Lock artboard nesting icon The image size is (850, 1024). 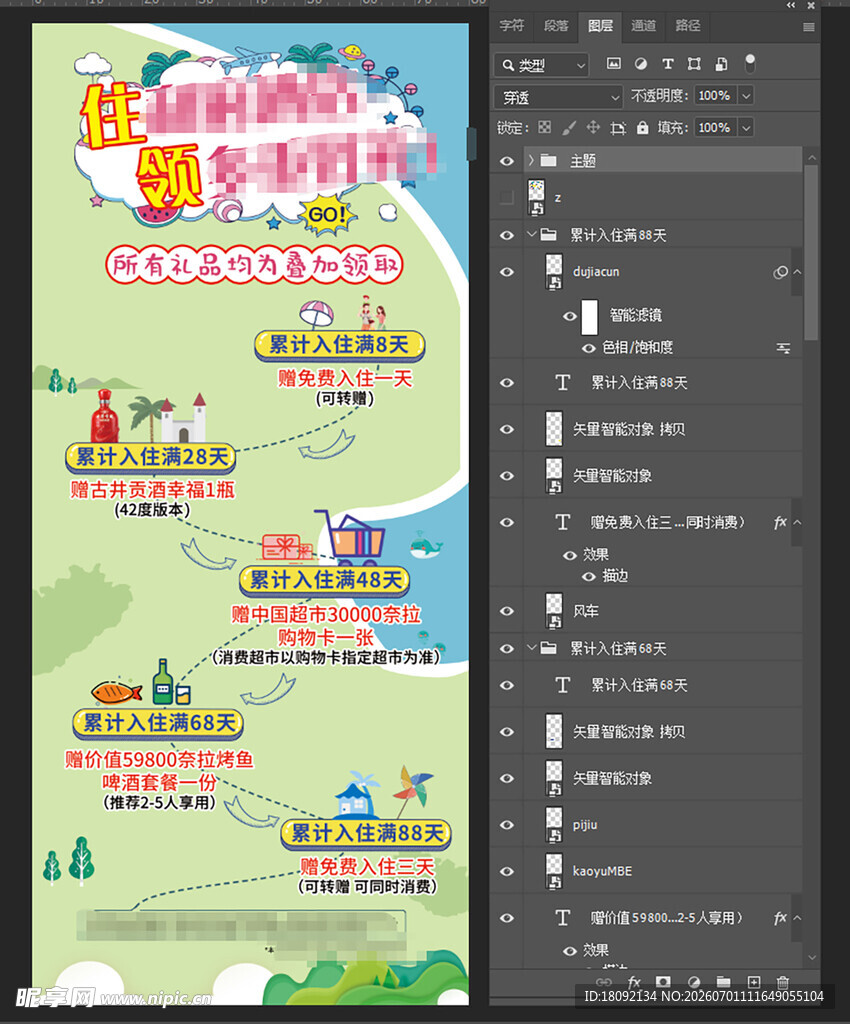tap(618, 127)
